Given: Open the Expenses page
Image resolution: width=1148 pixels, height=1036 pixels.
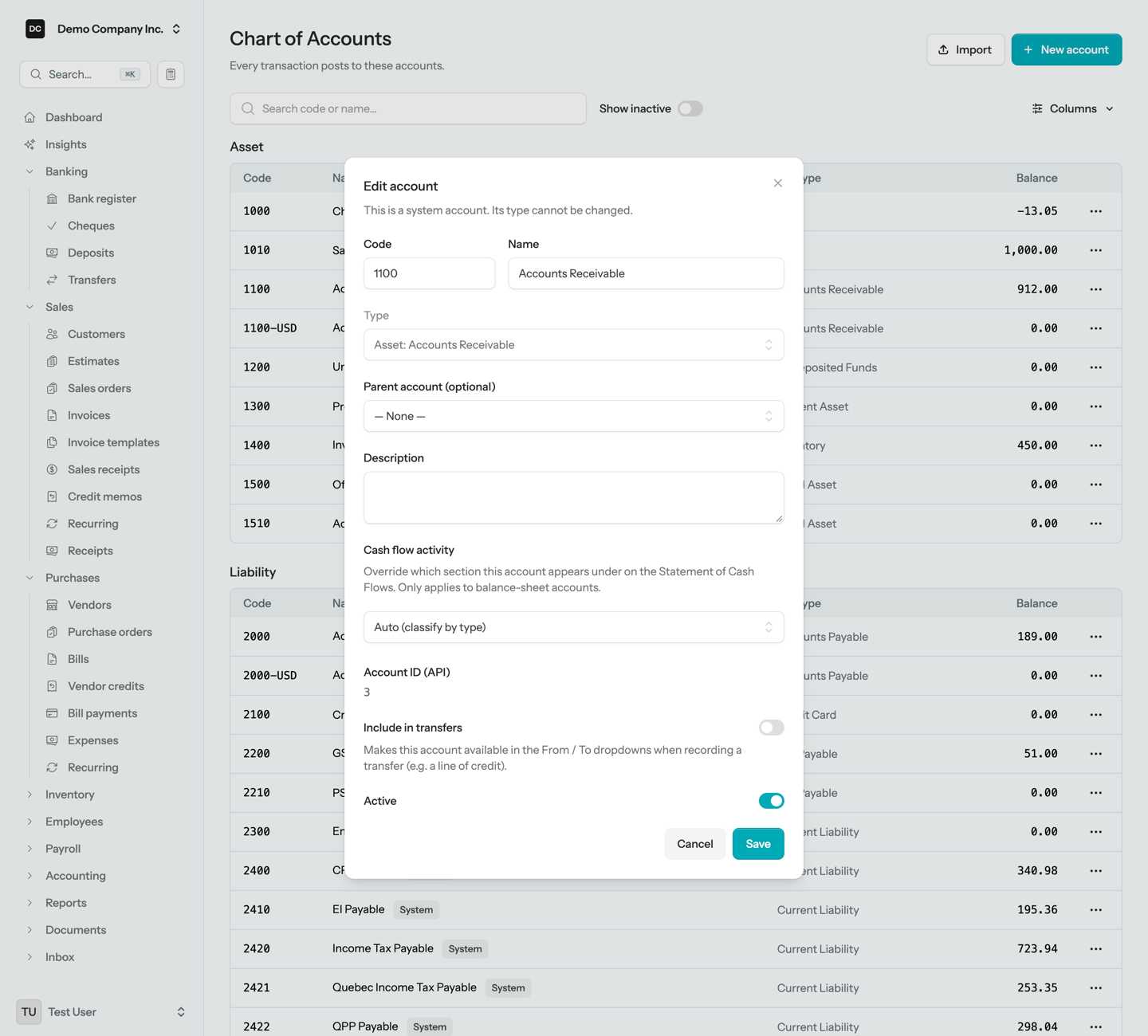Looking at the screenshot, I should (x=92, y=740).
